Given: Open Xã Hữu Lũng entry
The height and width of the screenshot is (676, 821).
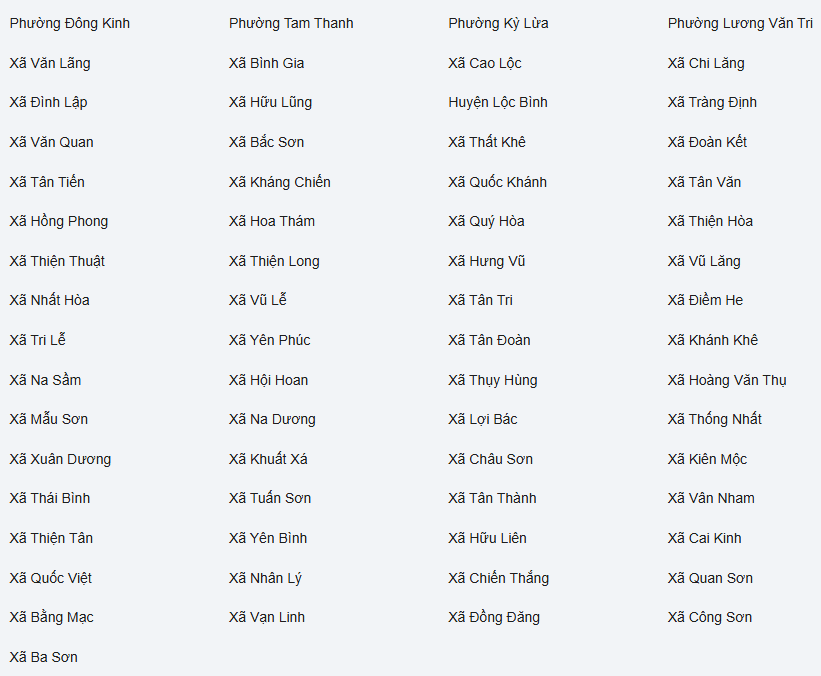Looking at the screenshot, I should point(270,102).
